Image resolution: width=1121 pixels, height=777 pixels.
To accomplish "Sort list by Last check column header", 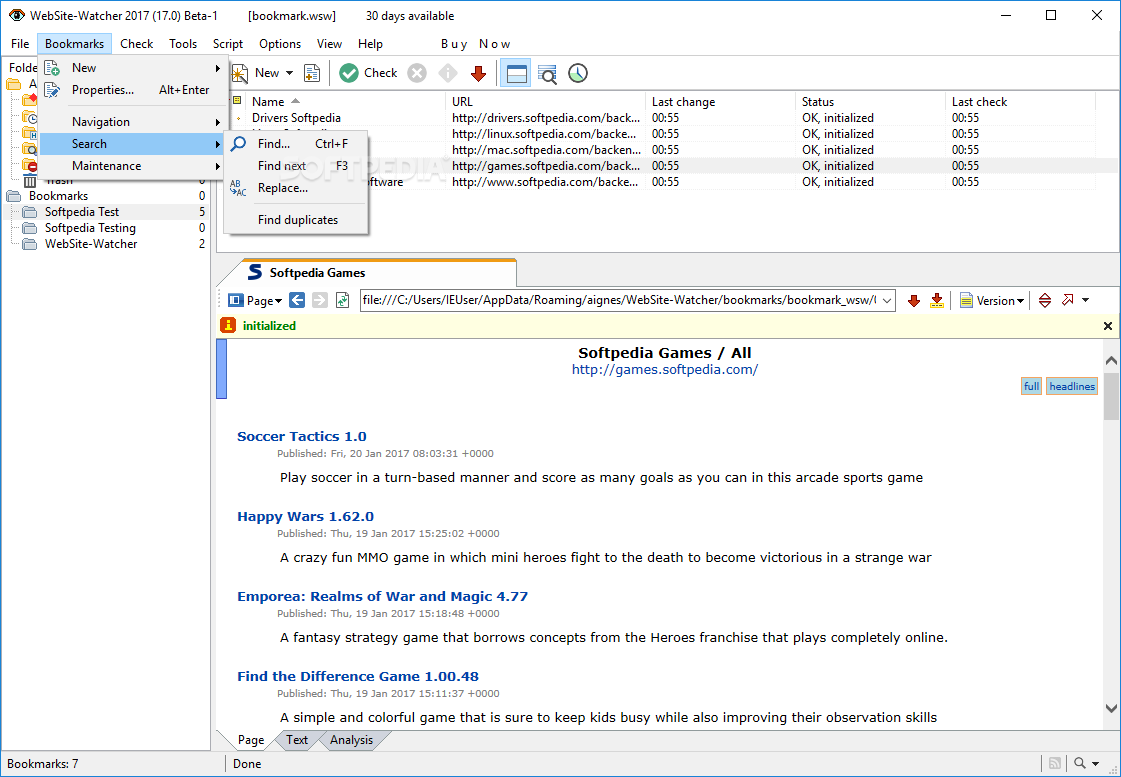I will click(x=1020, y=102).
